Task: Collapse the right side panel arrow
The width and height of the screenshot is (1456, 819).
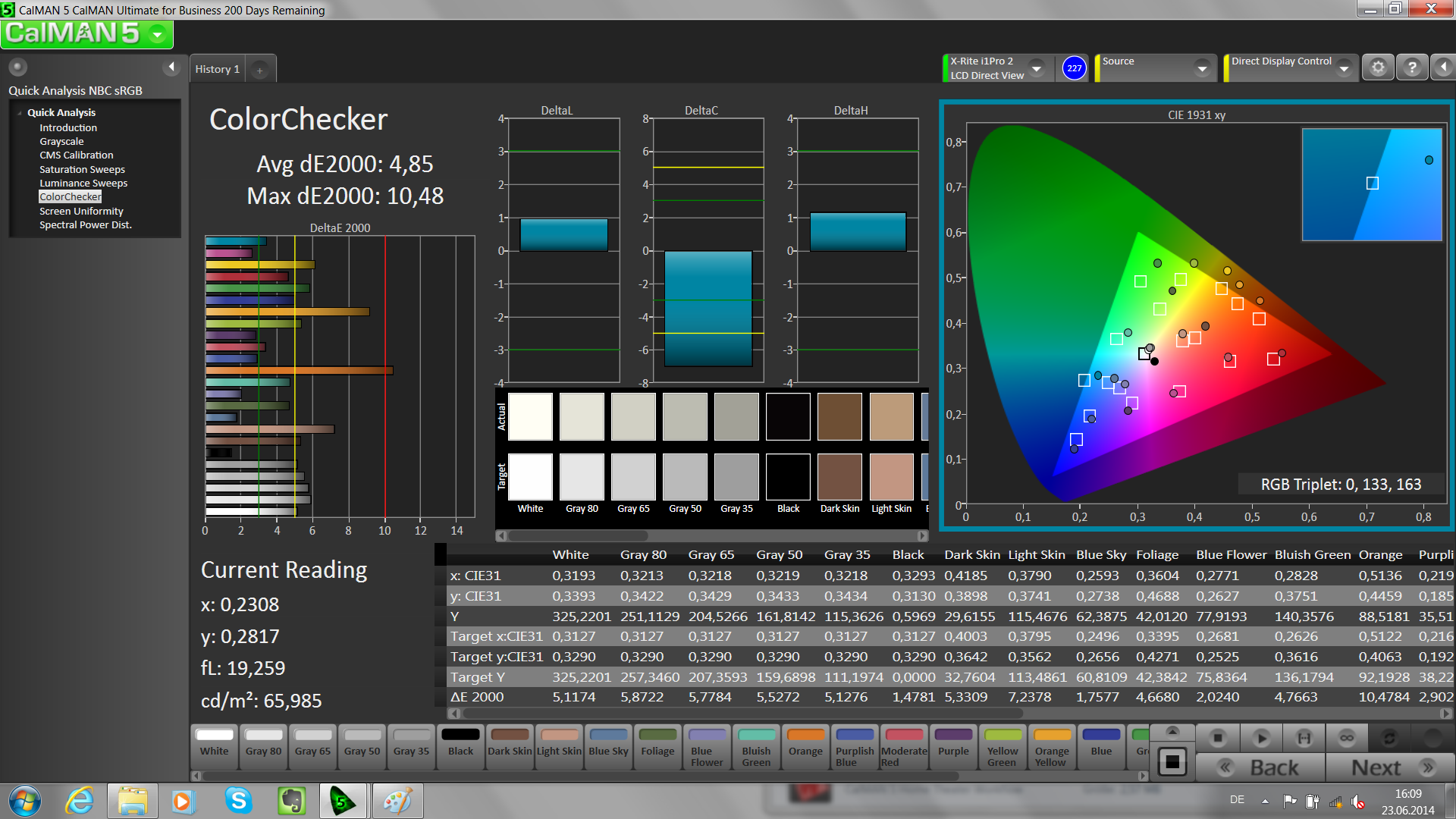Action: pos(1443,68)
